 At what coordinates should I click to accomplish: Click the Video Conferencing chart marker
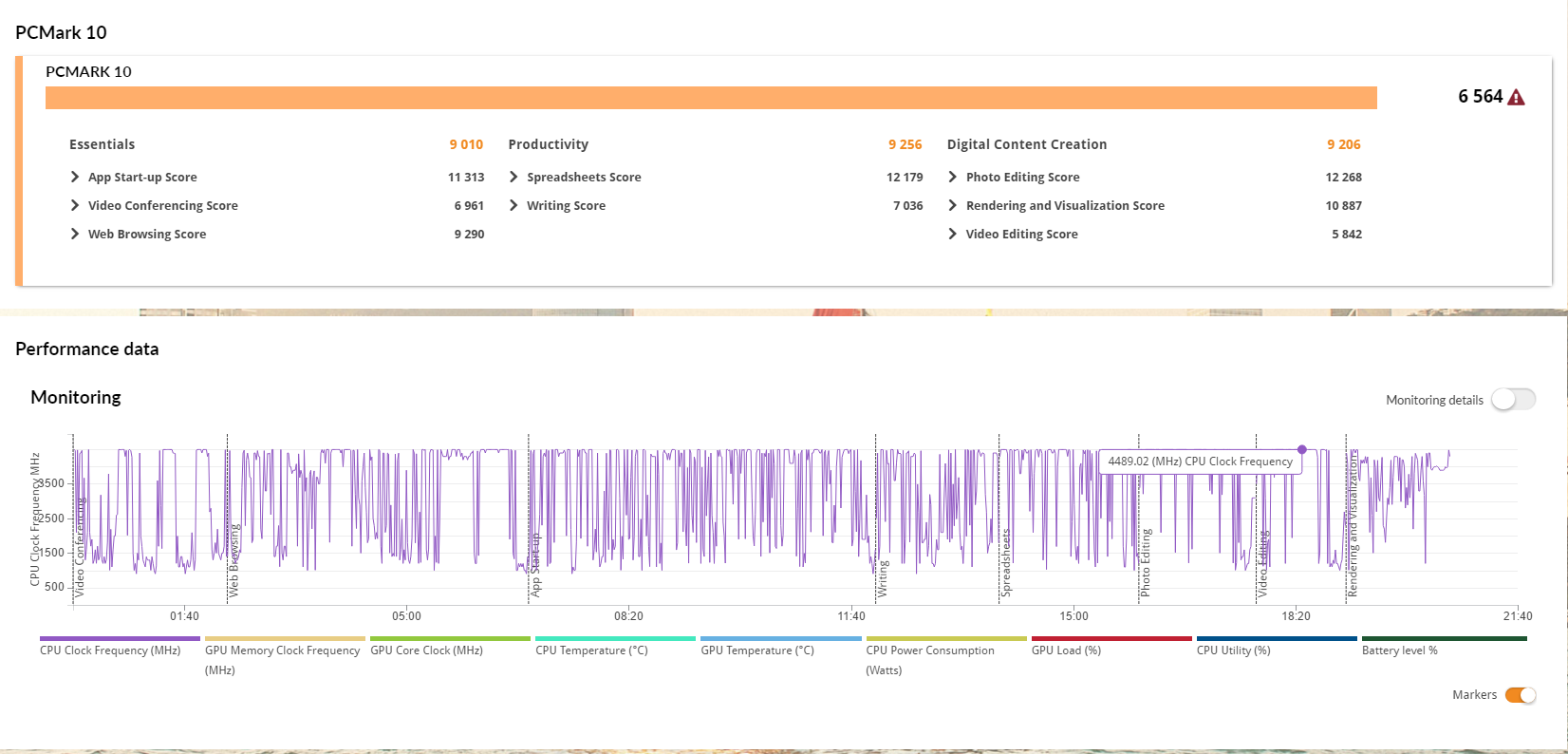80,546
